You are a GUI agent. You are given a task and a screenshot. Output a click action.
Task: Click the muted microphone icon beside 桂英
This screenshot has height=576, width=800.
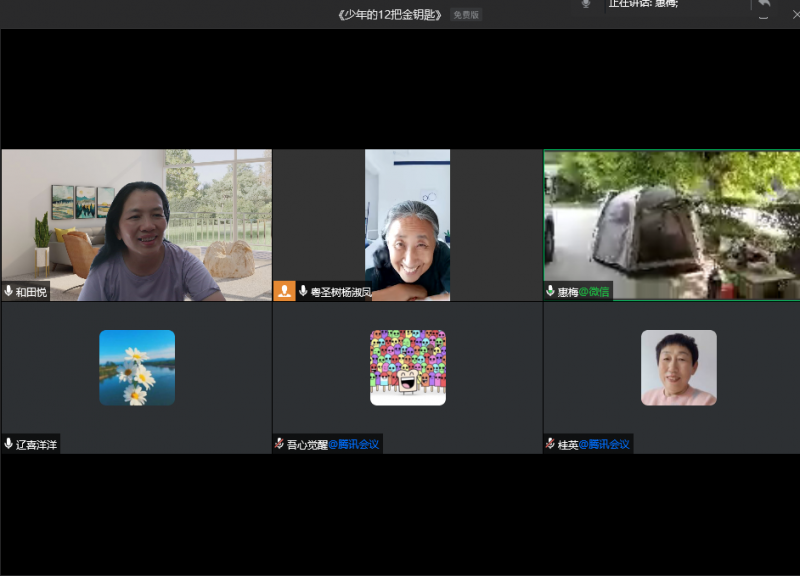[550, 444]
